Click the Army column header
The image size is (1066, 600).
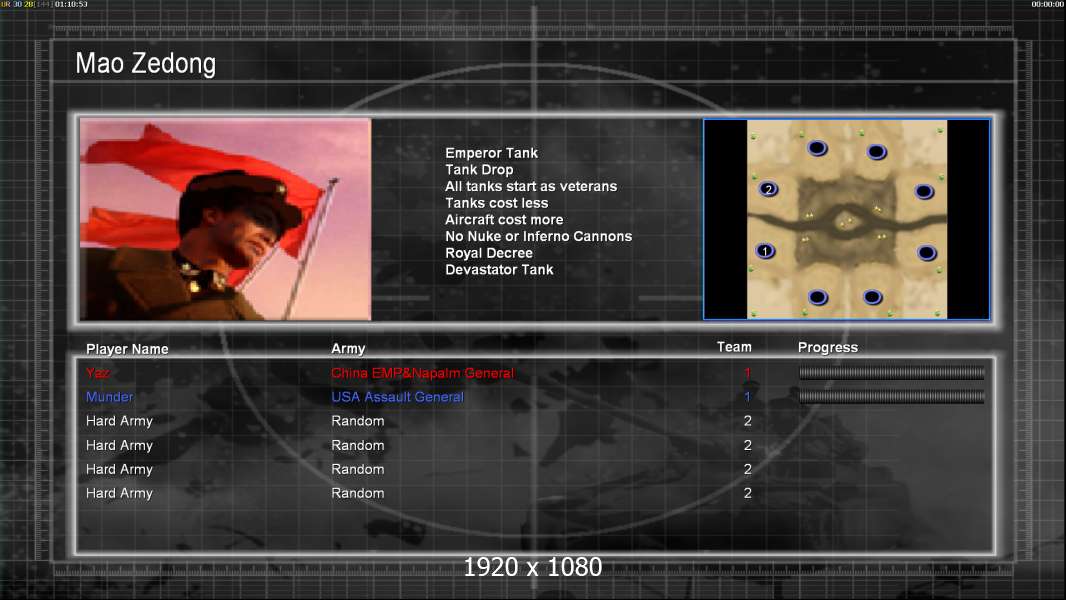tap(348, 349)
